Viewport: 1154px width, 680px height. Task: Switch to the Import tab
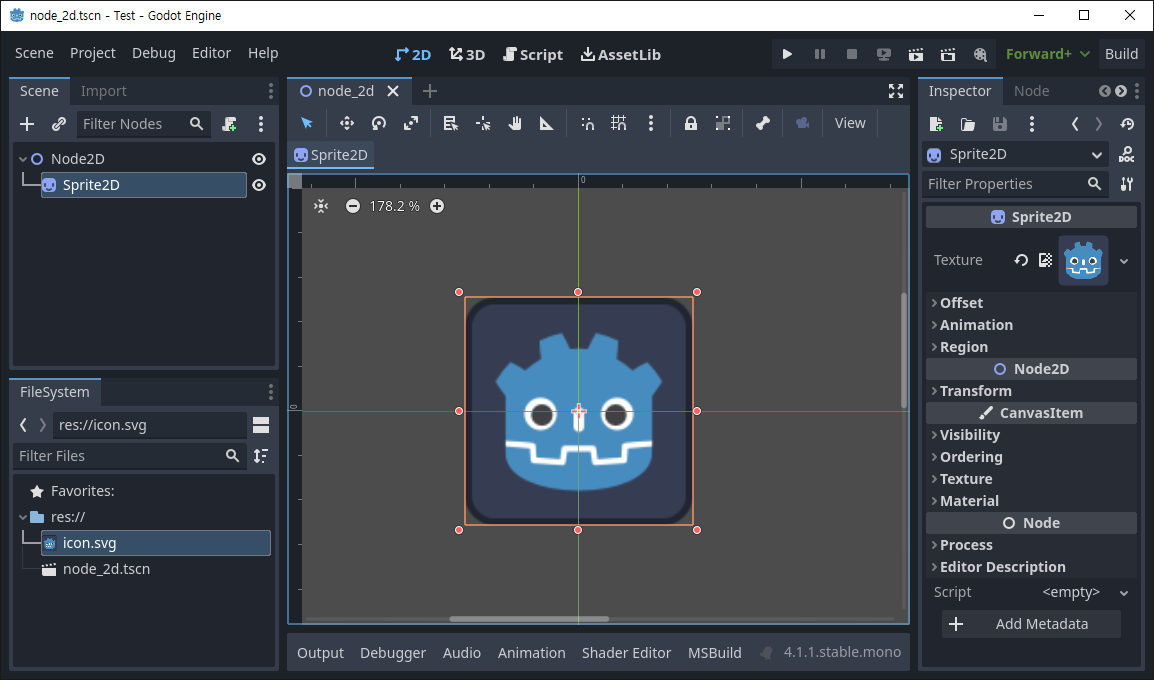click(104, 91)
